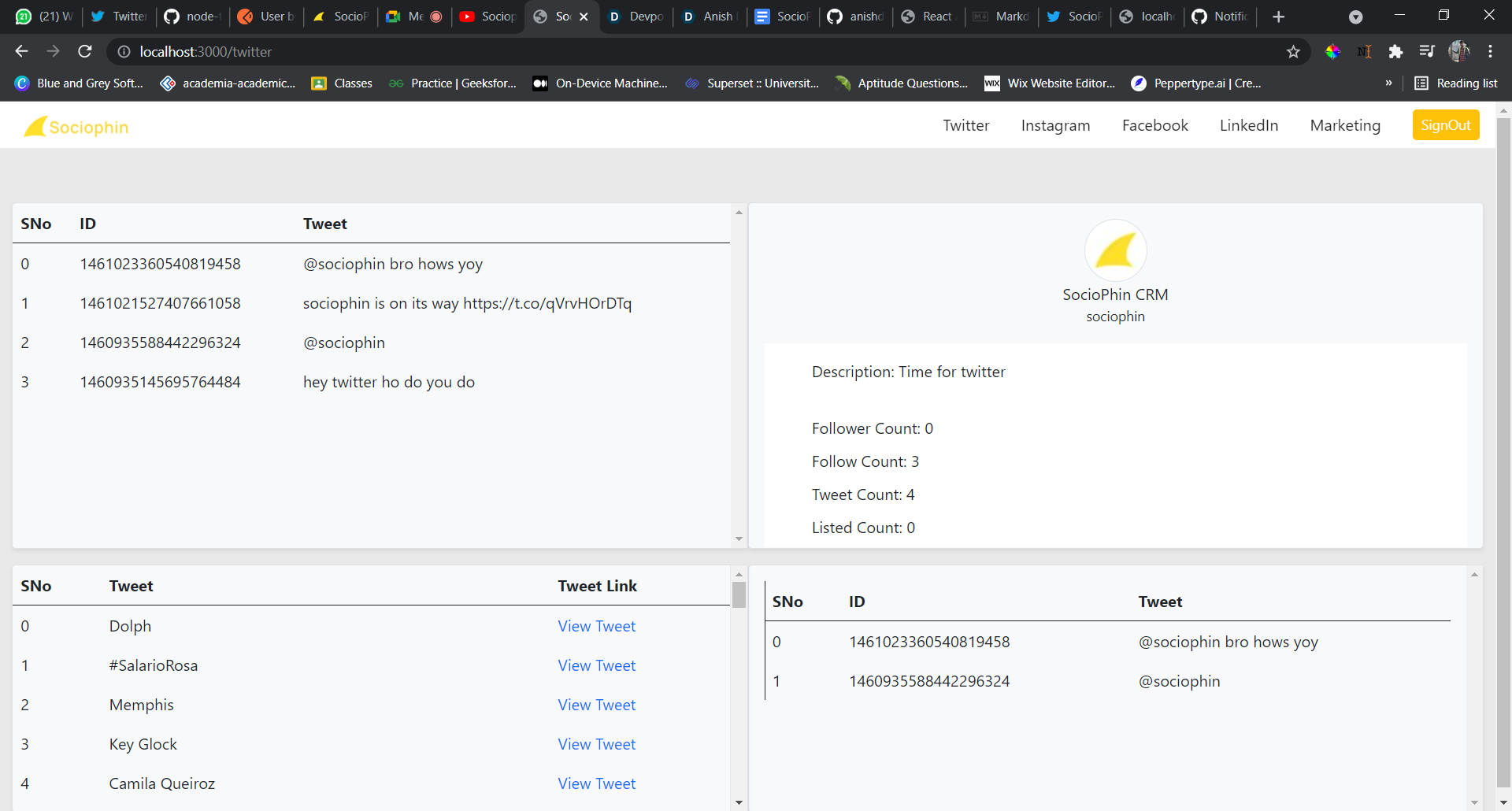1512x811 pixels.
Task: Open a new browser tab
Action: [1278, 17]
